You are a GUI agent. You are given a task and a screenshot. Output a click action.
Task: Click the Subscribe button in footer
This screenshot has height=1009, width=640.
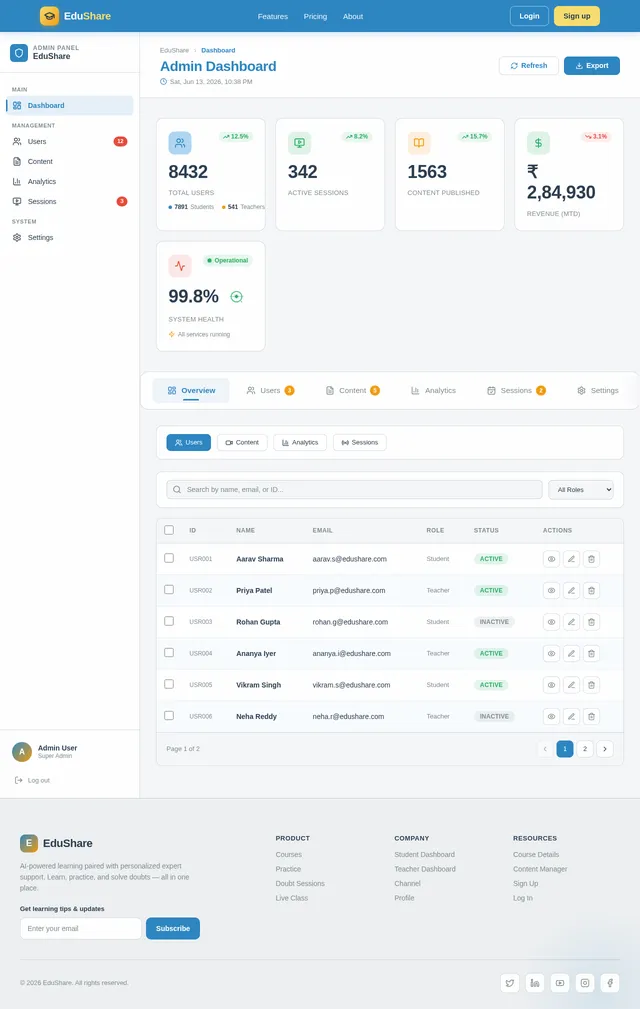(173, 929)
